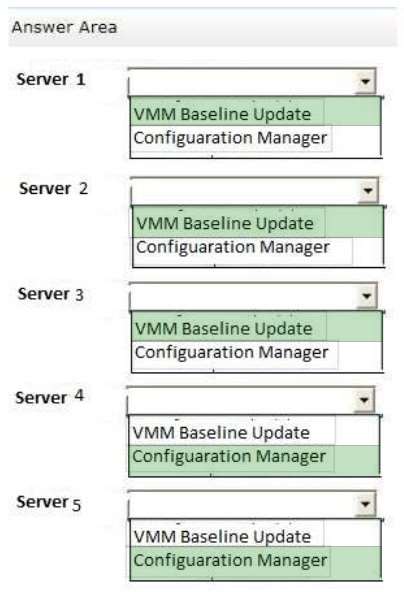This screenshot has width=404, height=592.
Task: Click the Server 2 combo box field
Action: tap(254, 191)
